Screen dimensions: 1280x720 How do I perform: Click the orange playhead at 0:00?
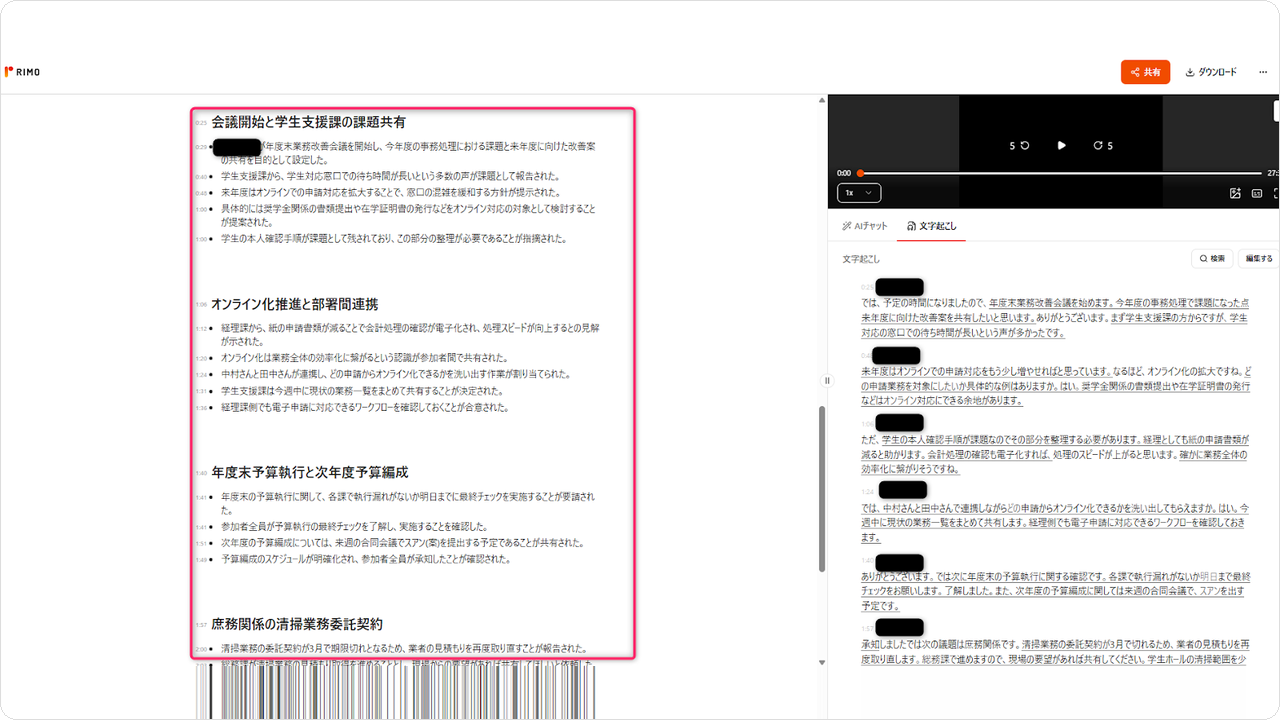tap(859, 173)
